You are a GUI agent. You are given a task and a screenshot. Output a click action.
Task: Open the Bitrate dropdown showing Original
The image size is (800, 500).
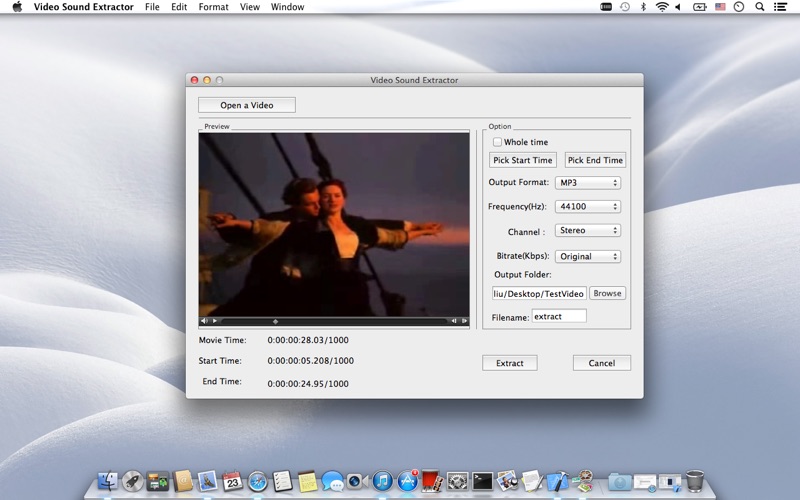[588, 256]
